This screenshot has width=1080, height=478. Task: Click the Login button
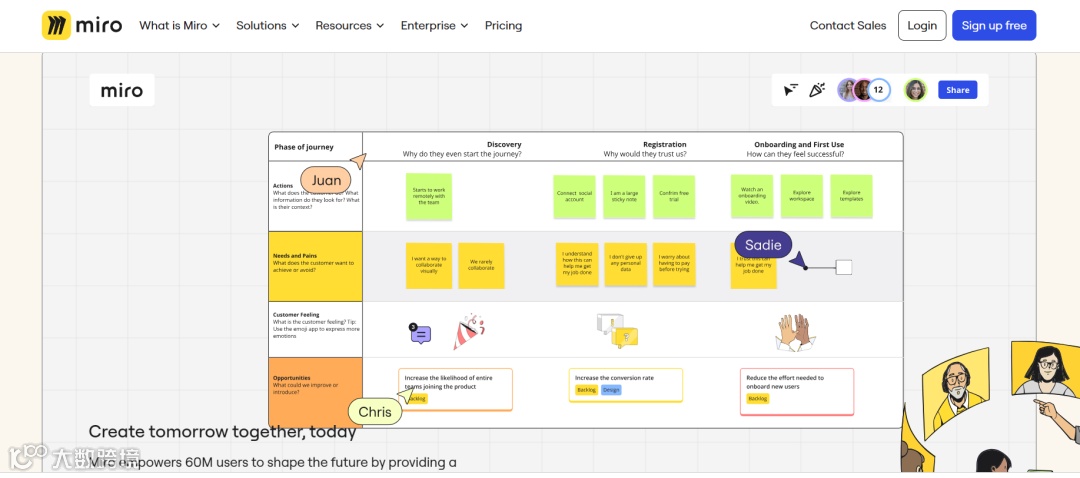922,25
